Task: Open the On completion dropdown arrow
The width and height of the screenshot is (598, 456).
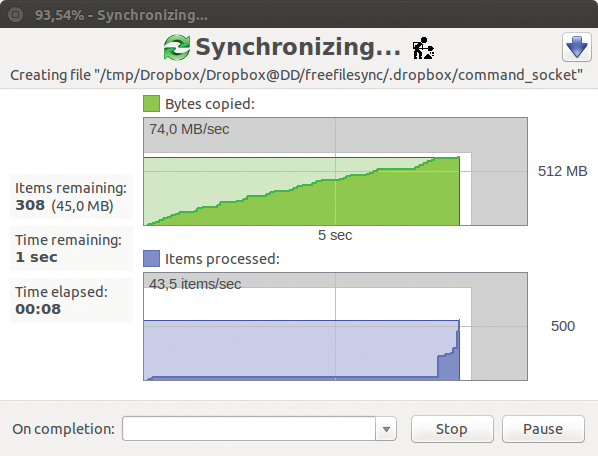Action: 386,429
